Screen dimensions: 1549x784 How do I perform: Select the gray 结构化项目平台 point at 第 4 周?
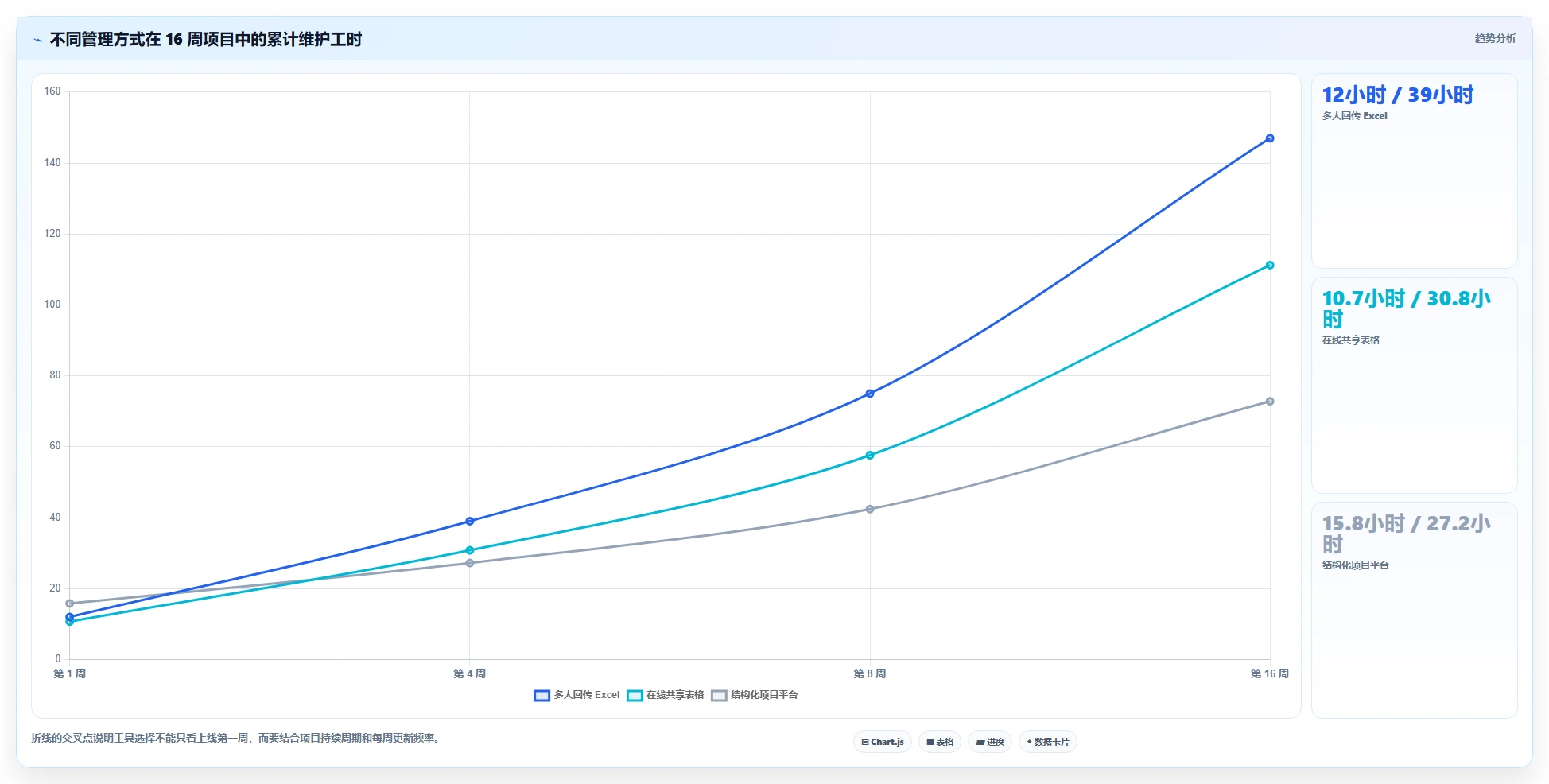470,563
